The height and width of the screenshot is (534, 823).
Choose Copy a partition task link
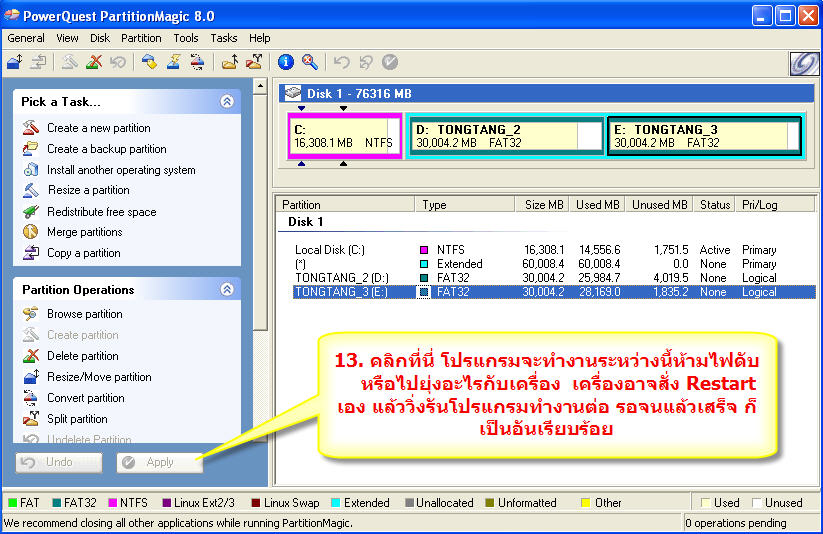pyautogui.click(x=83, y=253)
